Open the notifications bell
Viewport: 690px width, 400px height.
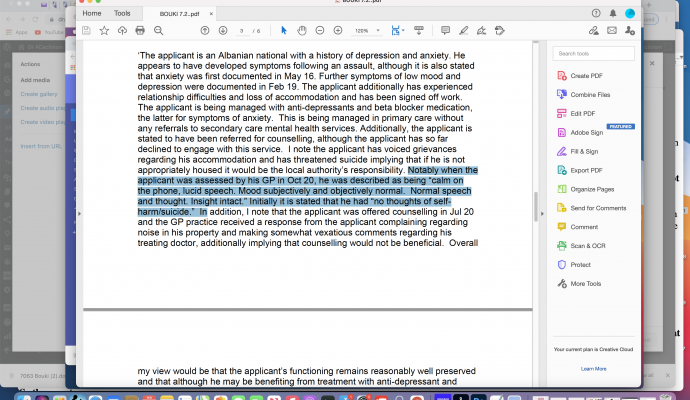(612, 13)
